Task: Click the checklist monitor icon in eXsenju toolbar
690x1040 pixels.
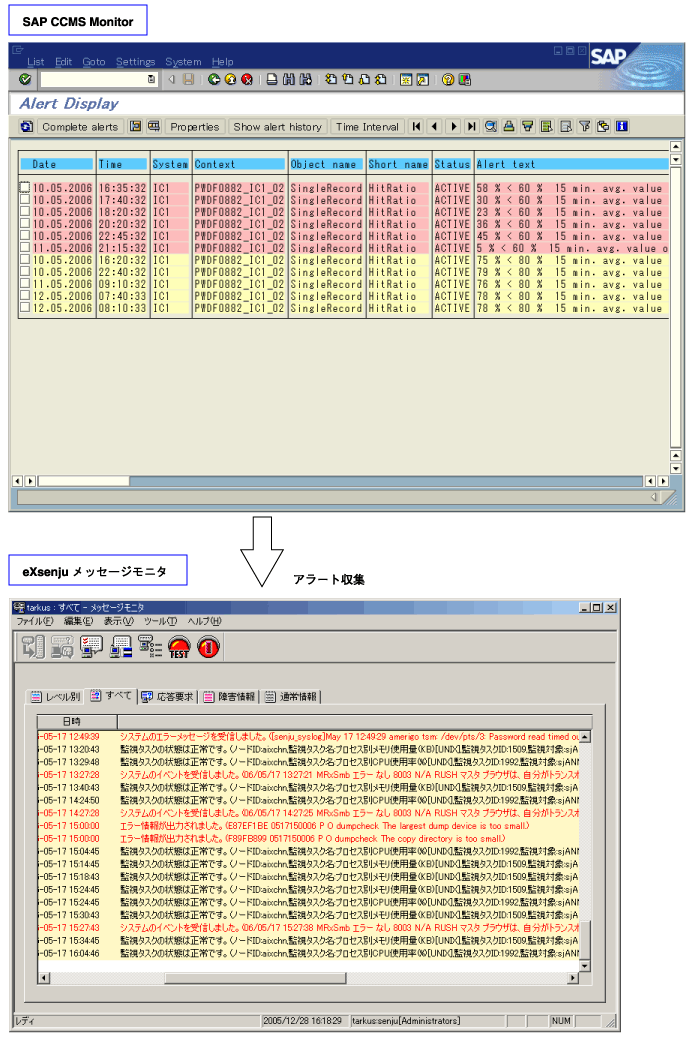Action: [x=92, y=647]
